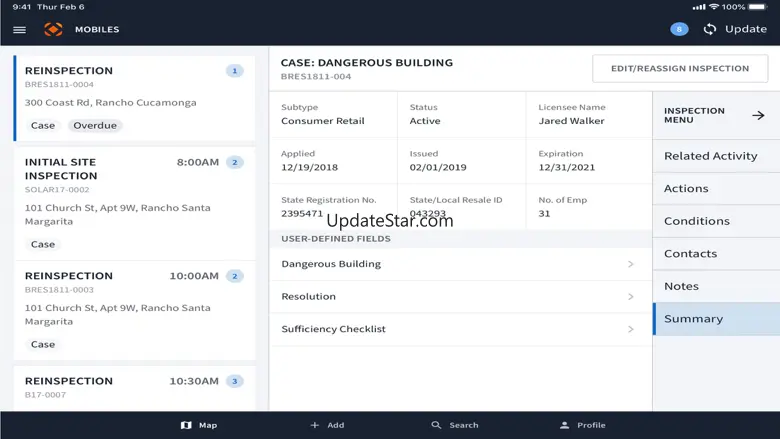Screen dimensions: 780x439
Task: Expand Sufficiency Checklist row chevron
Action: pyautogui.click(x=631, y=329)
